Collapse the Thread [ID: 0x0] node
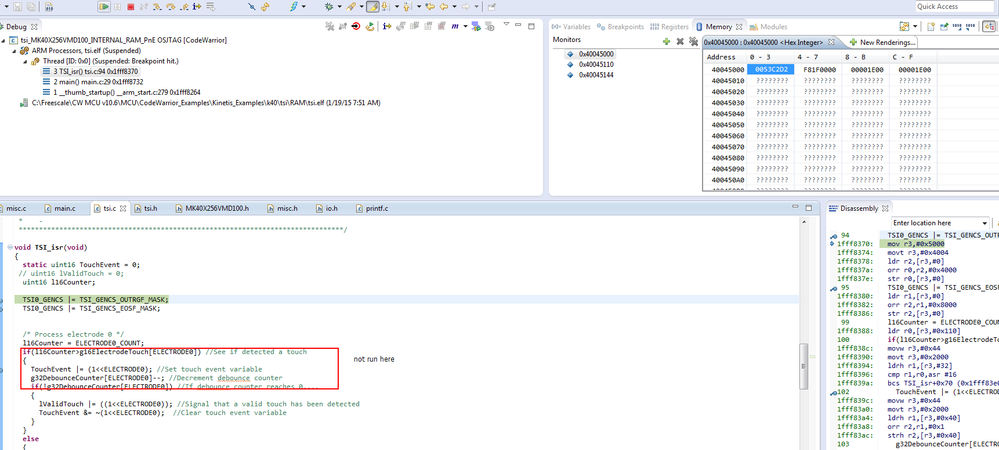Image resolution: width=999 pixels, height=450 pixels. [25, 61]
